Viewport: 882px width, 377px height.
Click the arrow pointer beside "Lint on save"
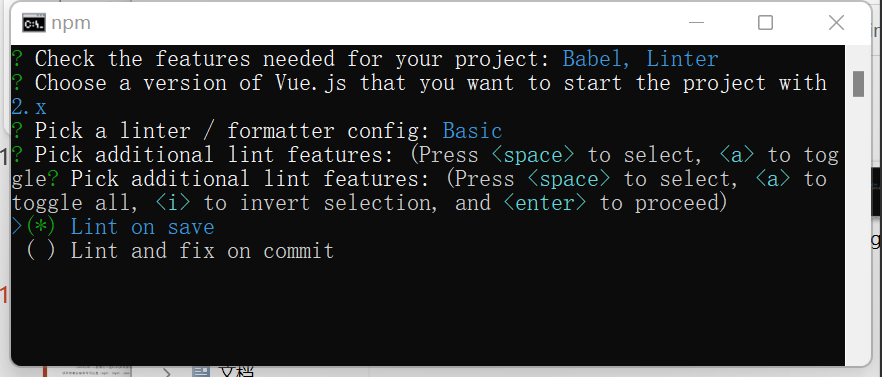(17, 227)
